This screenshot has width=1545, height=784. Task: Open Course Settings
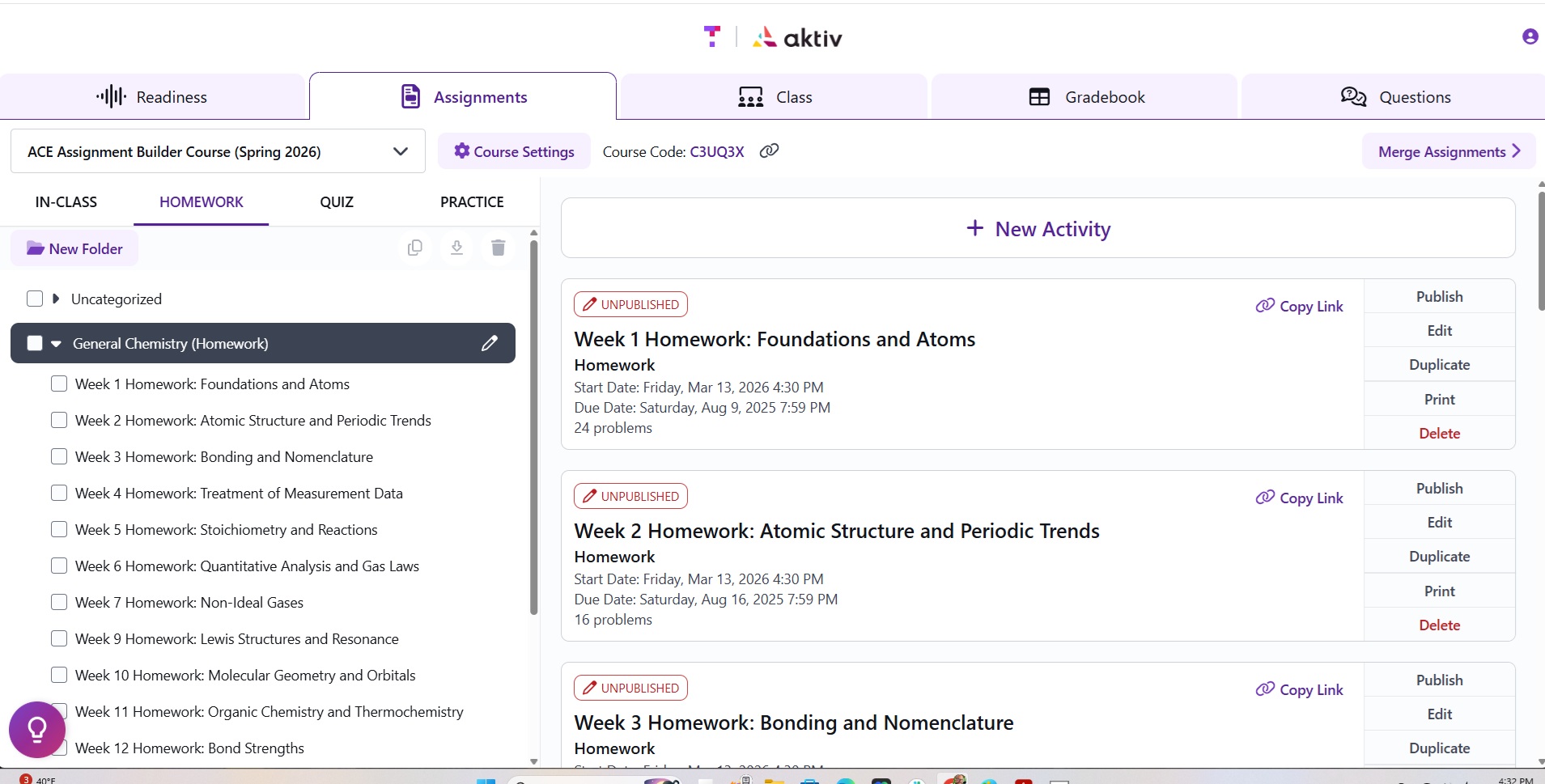coord(514,151)
